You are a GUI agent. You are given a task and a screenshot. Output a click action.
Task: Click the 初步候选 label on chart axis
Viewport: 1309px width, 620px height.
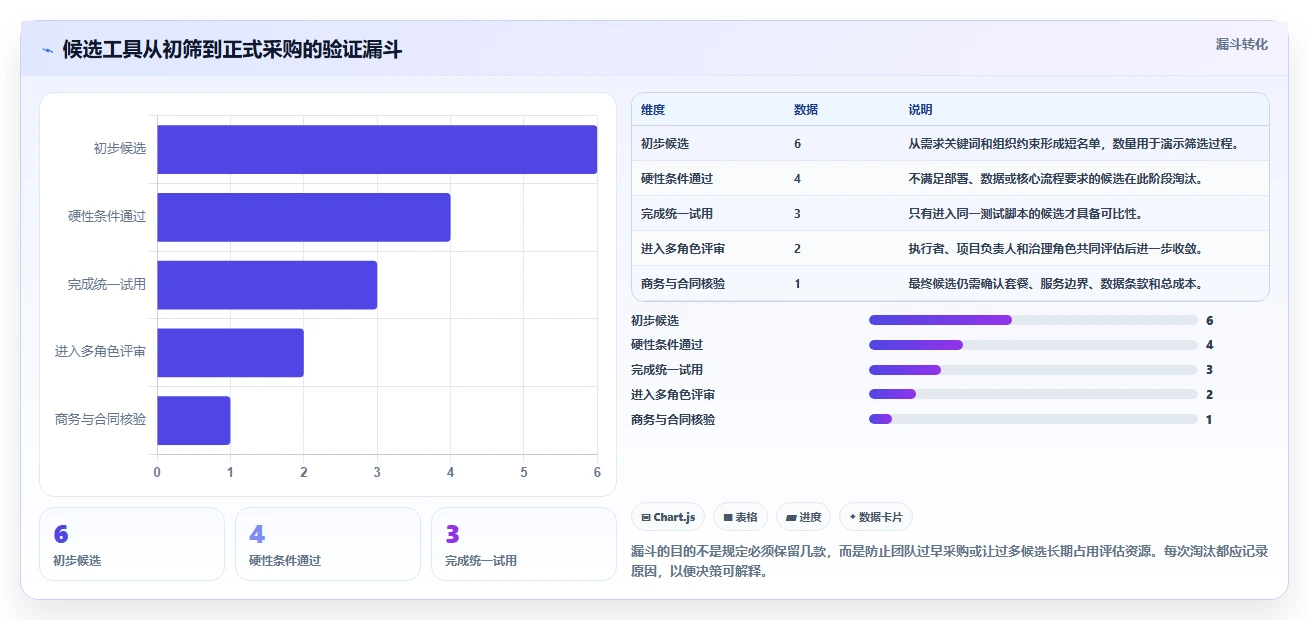[x=120, y=149]
